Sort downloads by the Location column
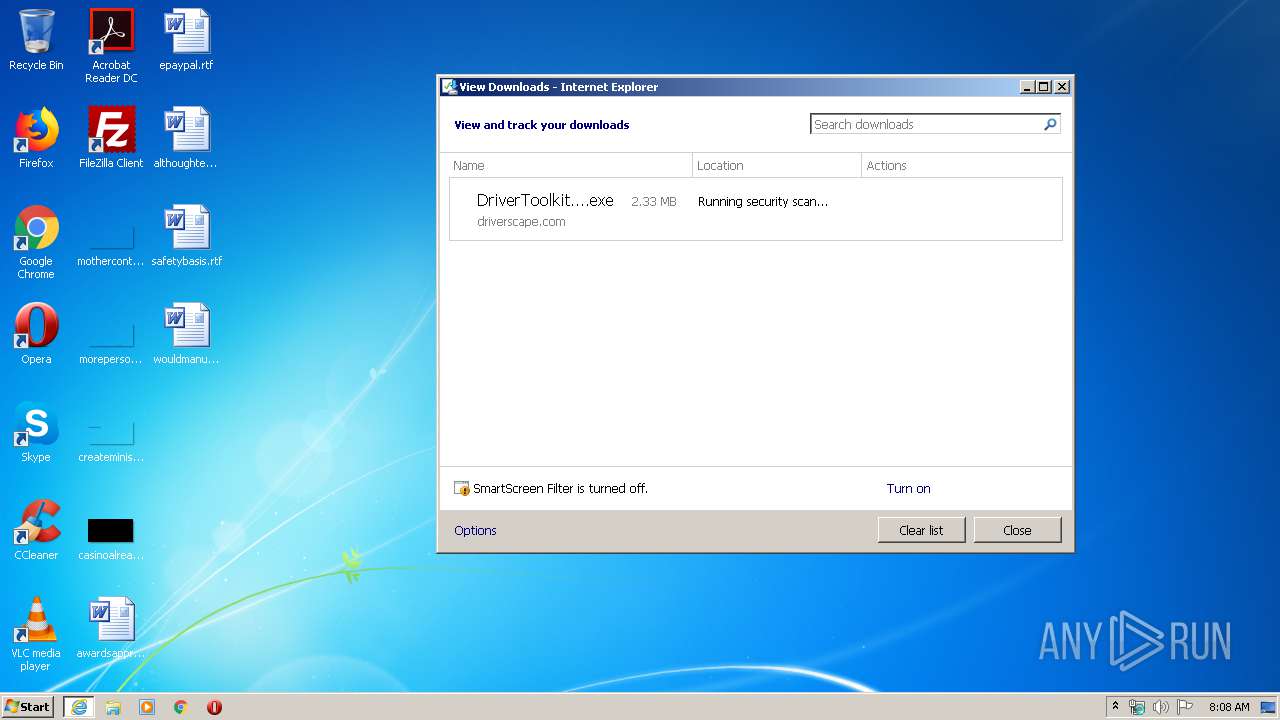The height and width of the screenshot is (720, 1280). [777, 165]
